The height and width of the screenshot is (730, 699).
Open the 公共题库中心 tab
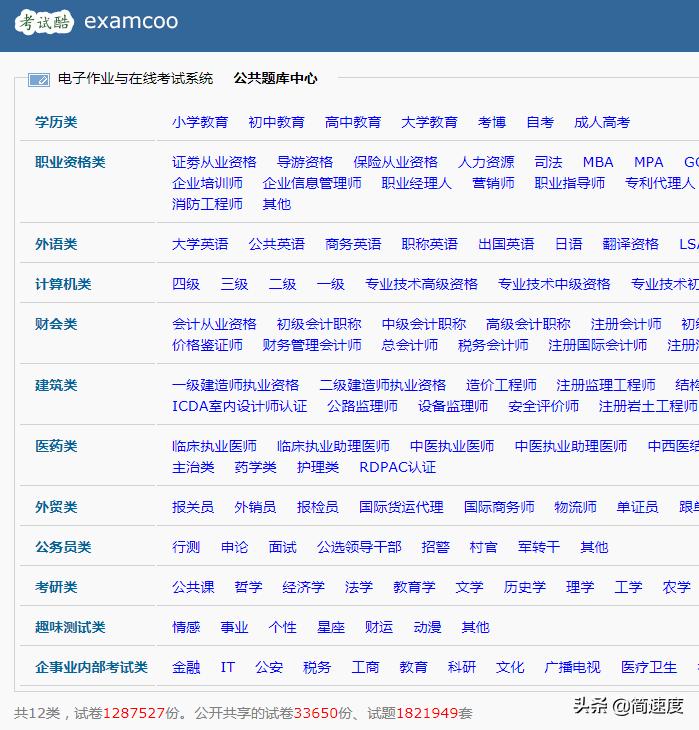tap(275, 78)
